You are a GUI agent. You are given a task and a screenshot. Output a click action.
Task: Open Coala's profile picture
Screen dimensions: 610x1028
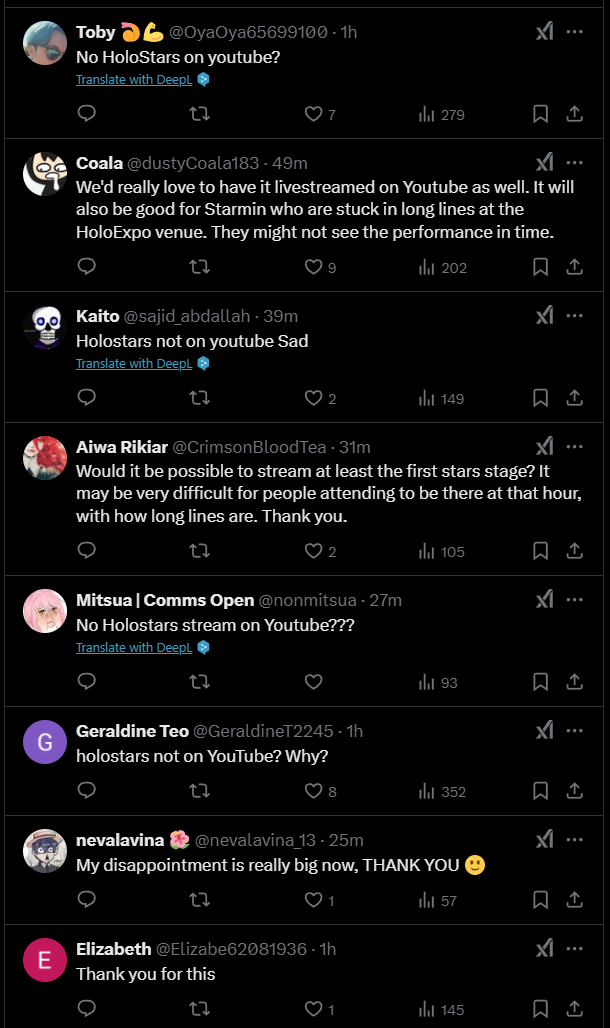click(45, 176)
